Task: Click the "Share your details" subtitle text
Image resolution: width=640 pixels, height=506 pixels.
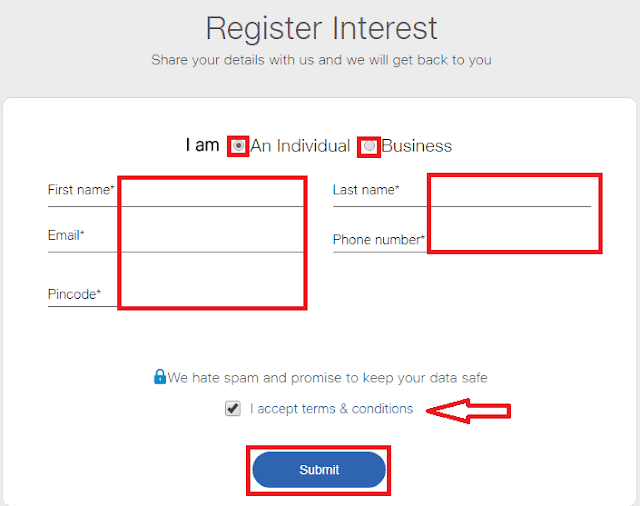Action: [x=321, y=60]
